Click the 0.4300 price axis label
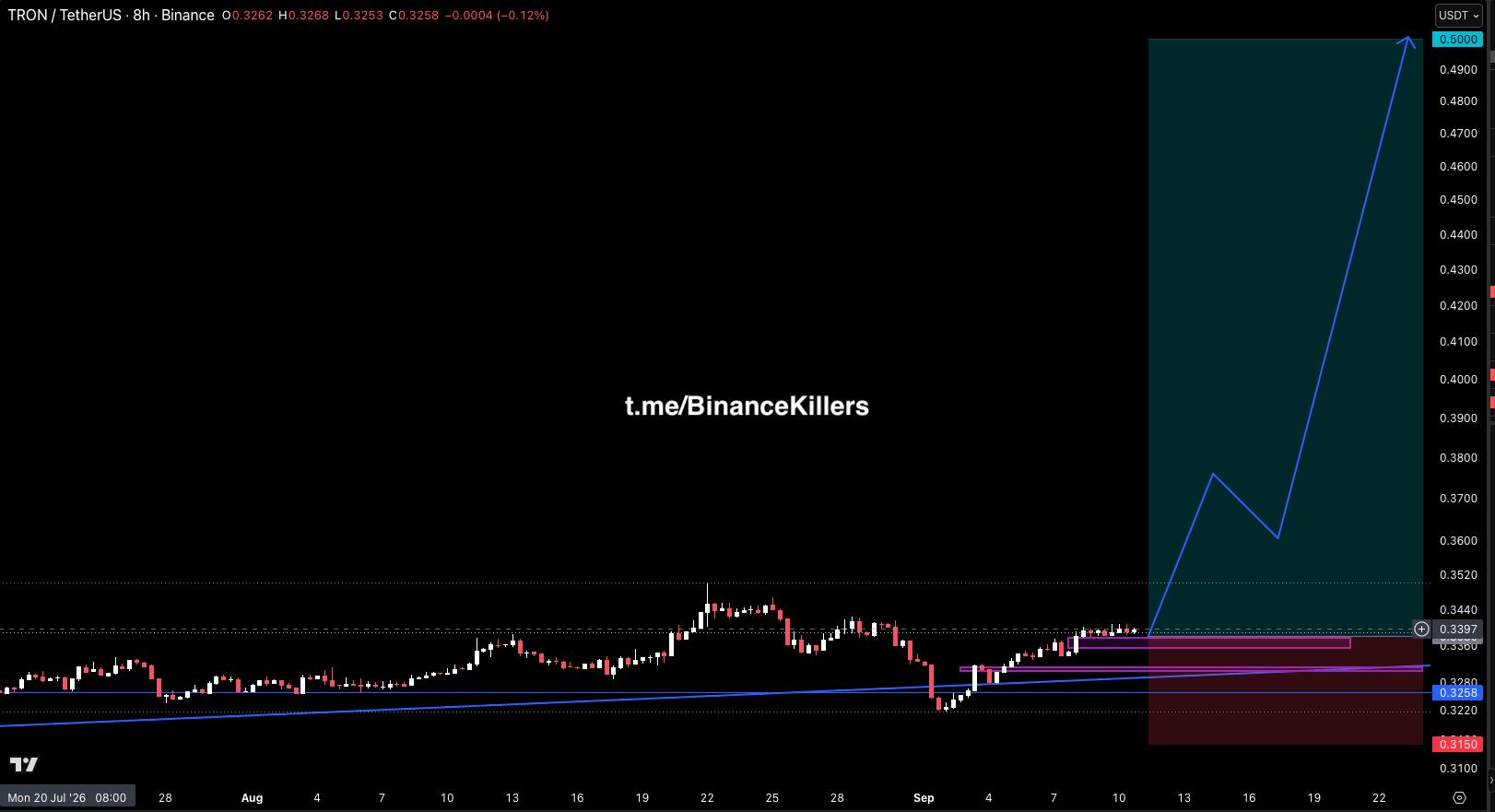This screenshot has width=1495, height=812. tap(1457, 270)
